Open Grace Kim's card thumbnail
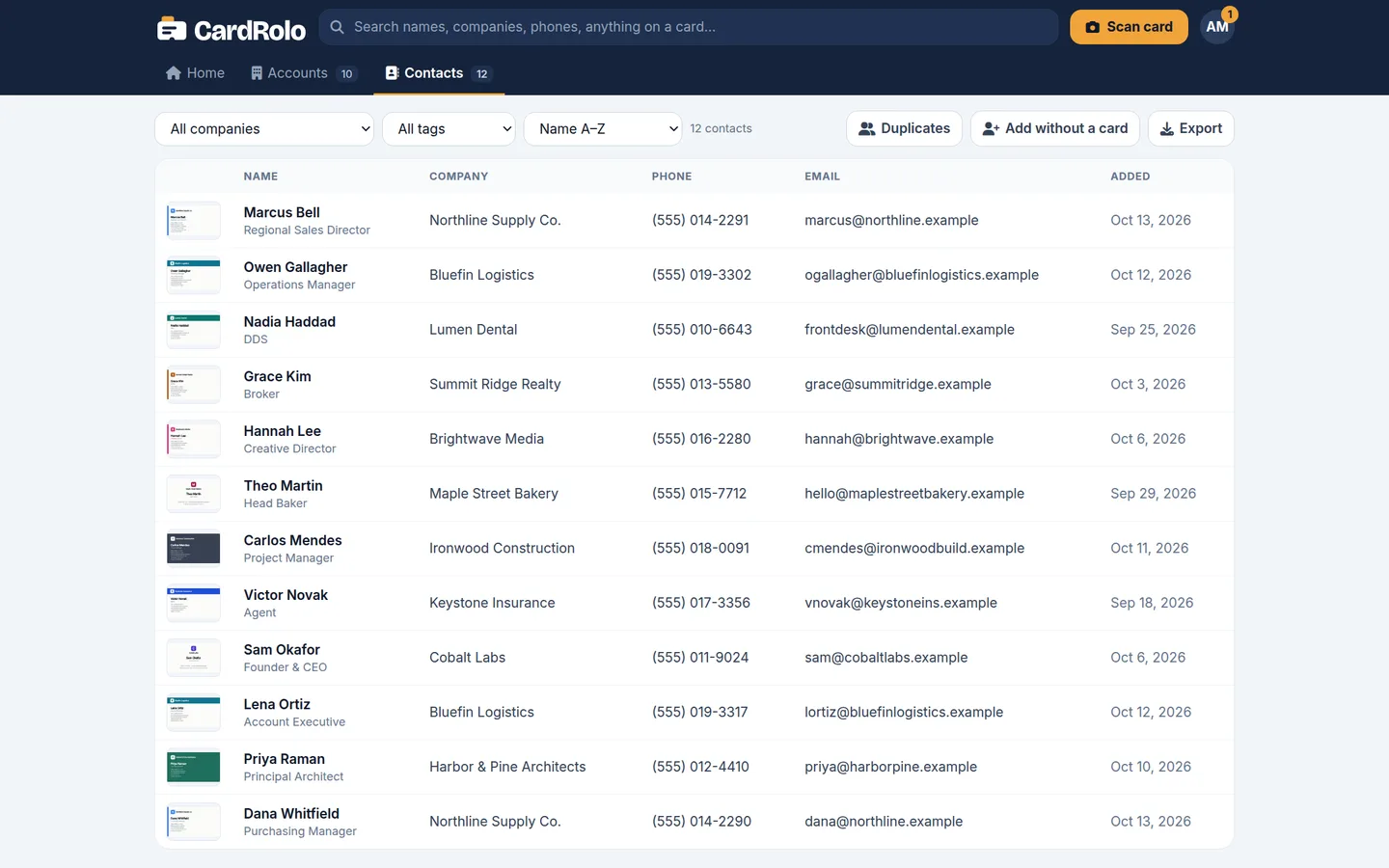The image size is (1389, 868). pos(194,385)
